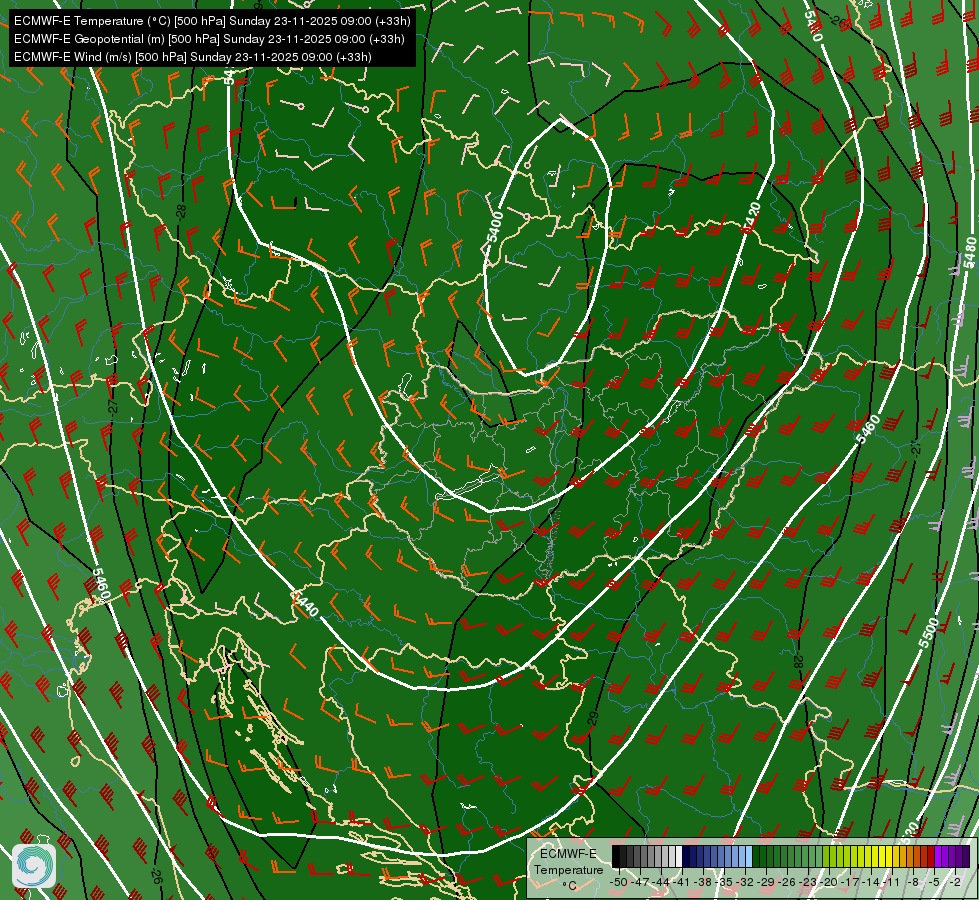Click the 5500 geopotential contour label
979x900 pixels.
tap(928, 632)
